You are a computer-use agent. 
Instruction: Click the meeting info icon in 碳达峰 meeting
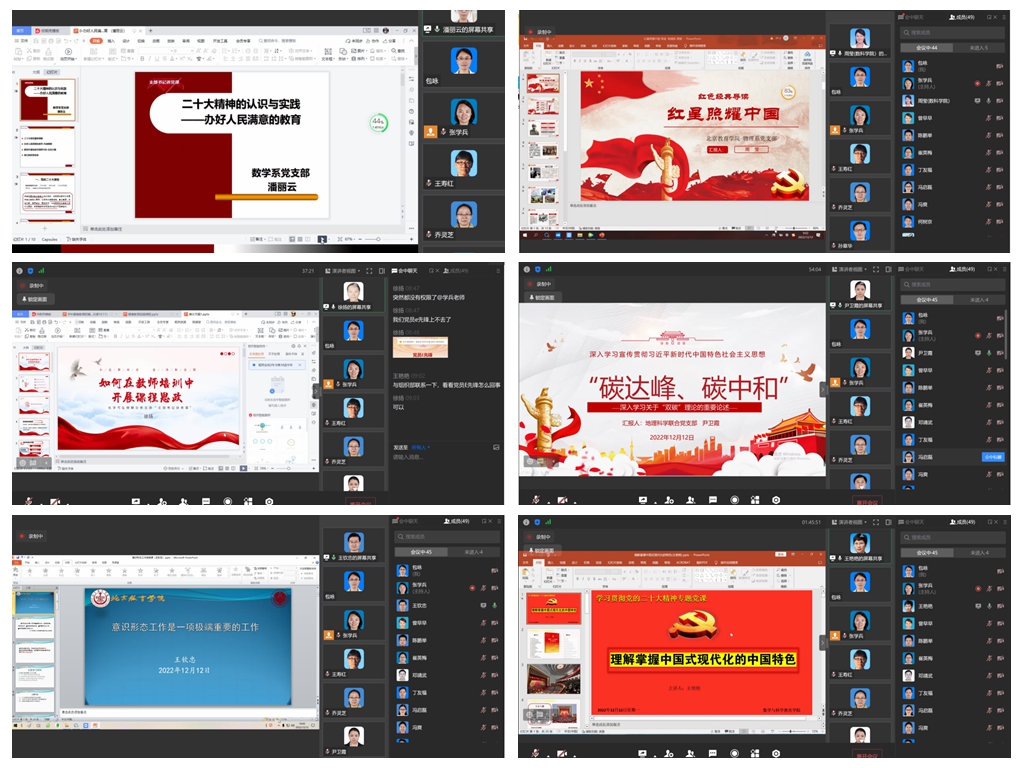click(526, 269)
